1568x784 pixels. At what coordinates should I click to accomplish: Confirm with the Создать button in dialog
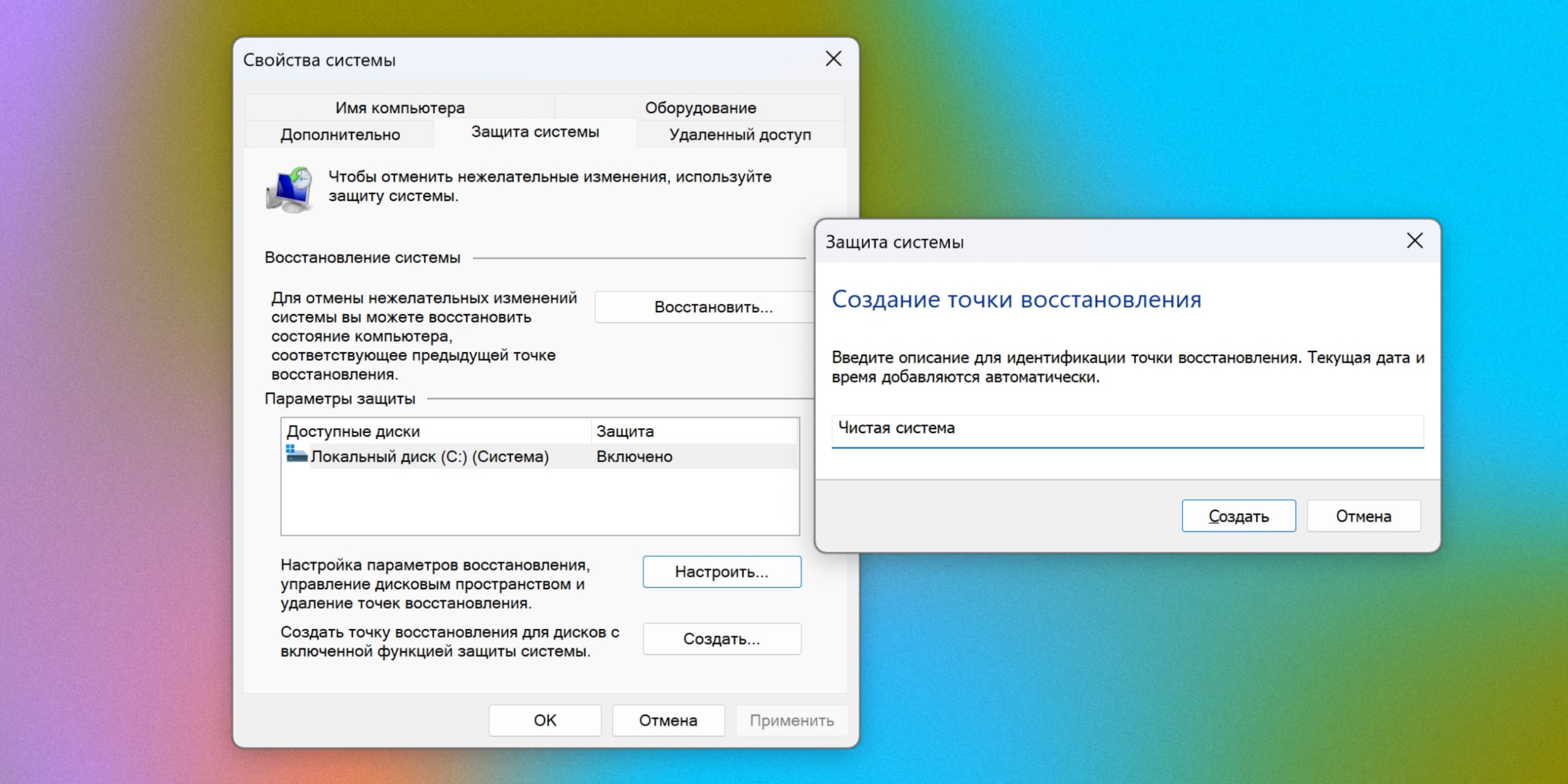(1238, 515)
